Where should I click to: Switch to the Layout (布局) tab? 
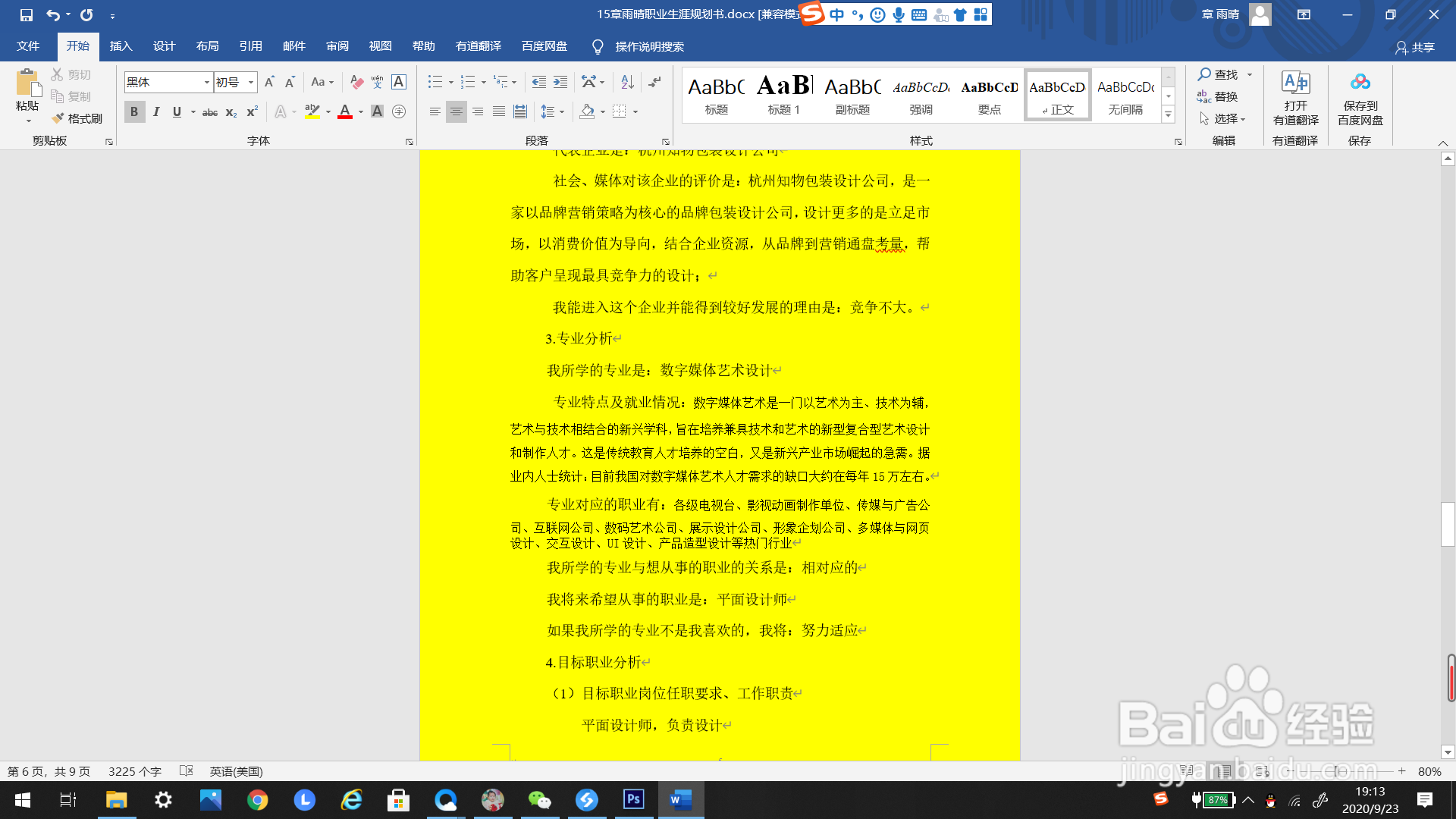(207, 46)
